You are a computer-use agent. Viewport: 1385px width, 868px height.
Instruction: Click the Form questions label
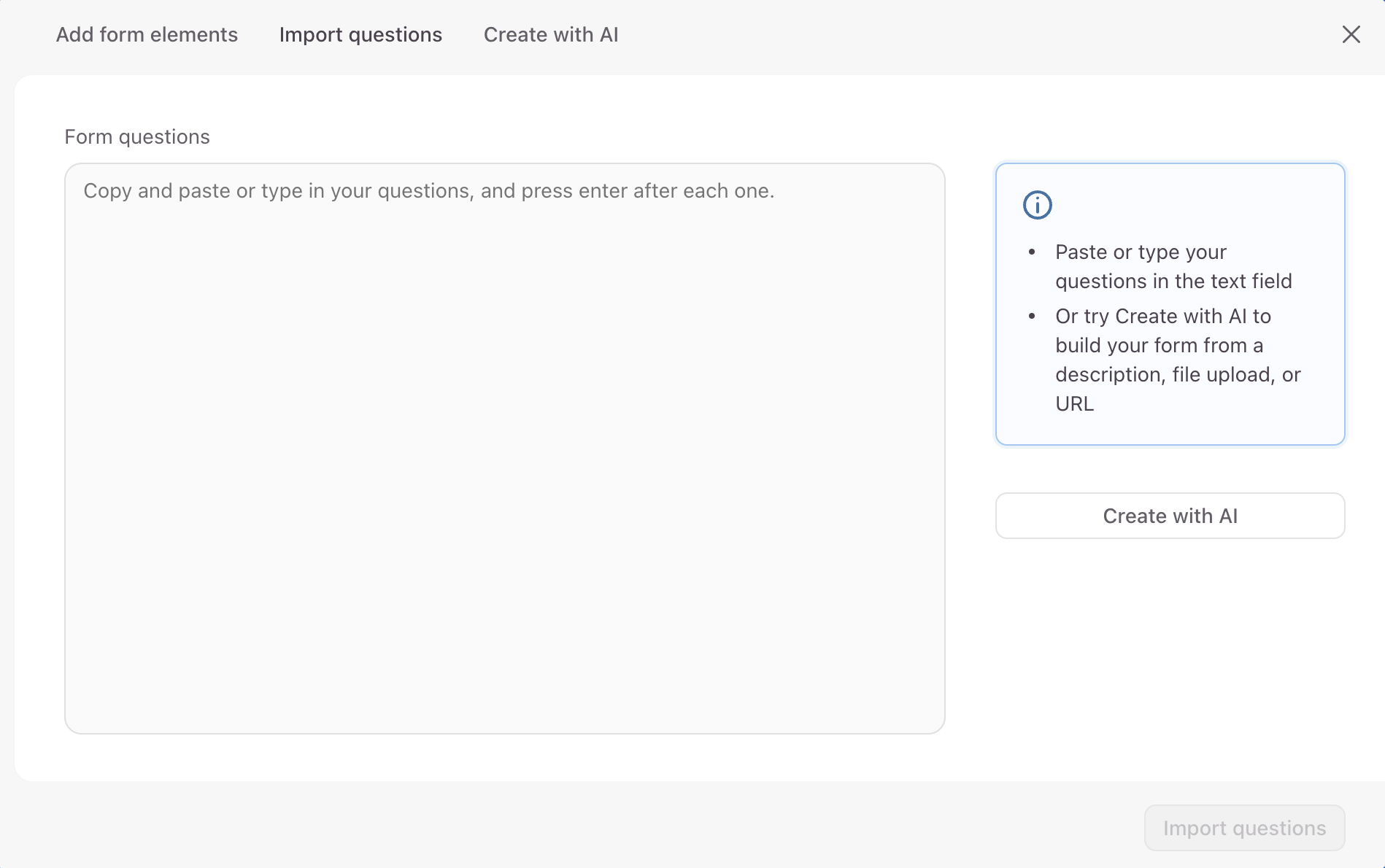click(137, 136)
